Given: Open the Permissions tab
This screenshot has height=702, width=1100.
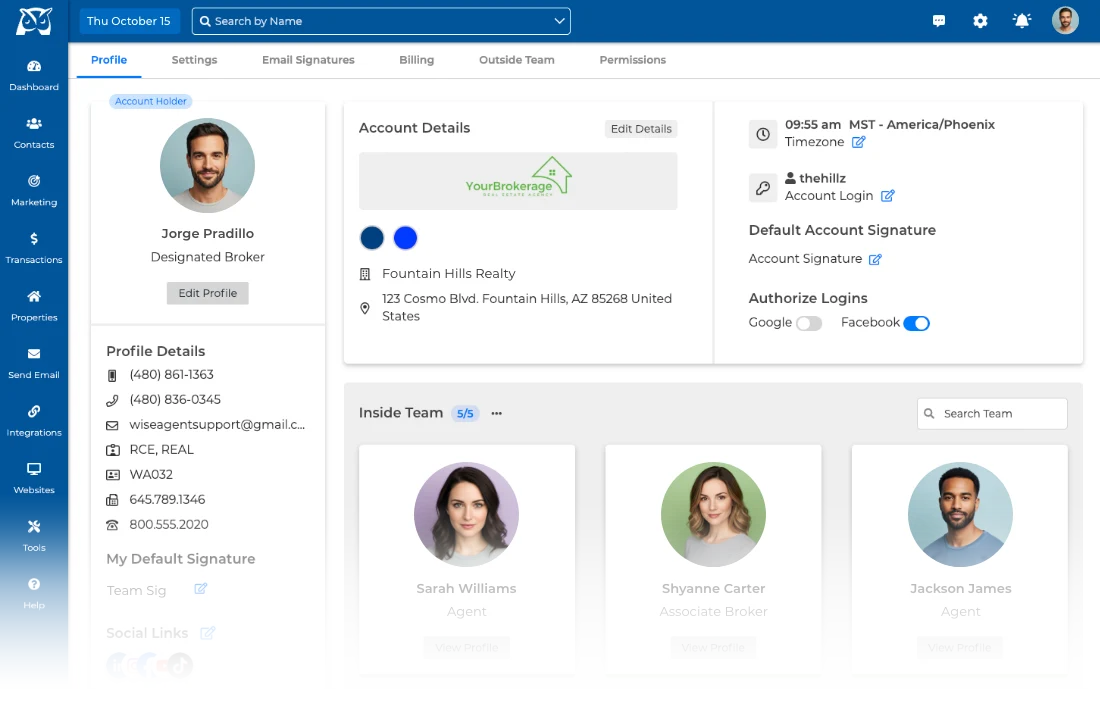Looking at the screenshot, I should pyautogui.click(x=633, y=60).
